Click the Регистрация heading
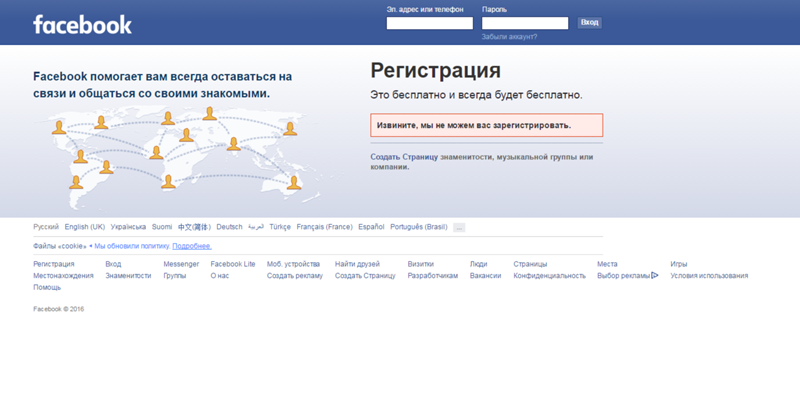This screenshot has width=800, height=409. pos(435,70)
